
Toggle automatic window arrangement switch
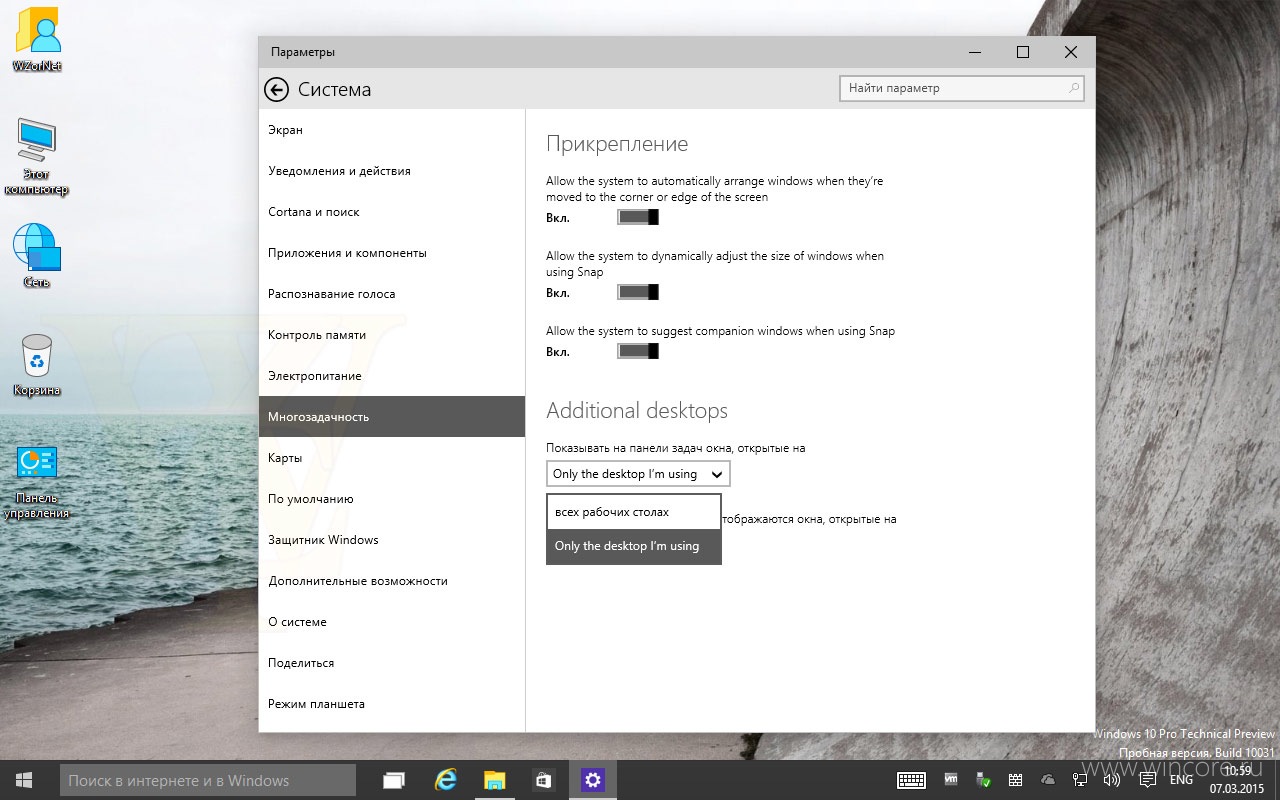(638, 217)
